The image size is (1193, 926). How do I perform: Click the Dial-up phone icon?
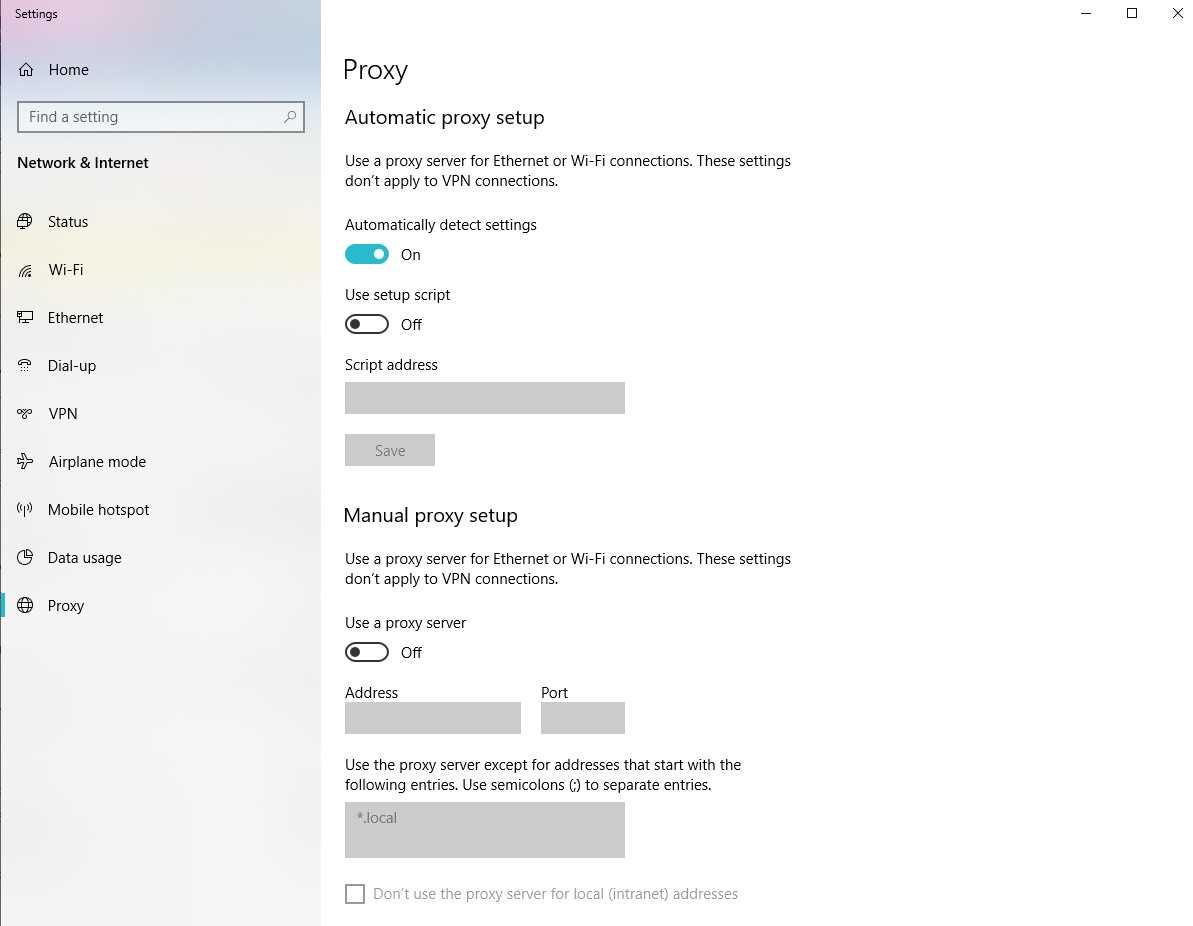[x=25, y=366]
